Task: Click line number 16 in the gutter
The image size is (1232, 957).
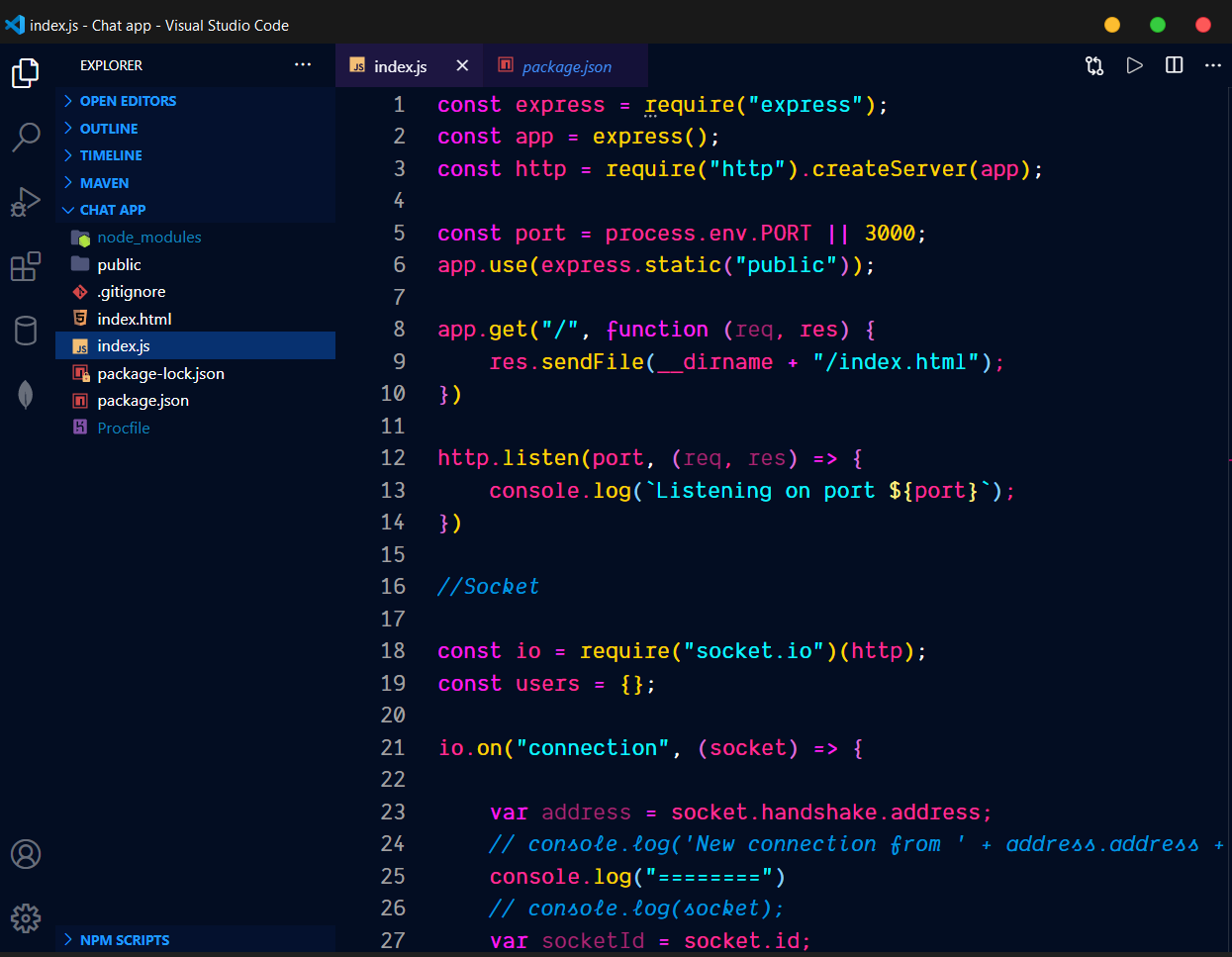Action: tap(393, 587)
